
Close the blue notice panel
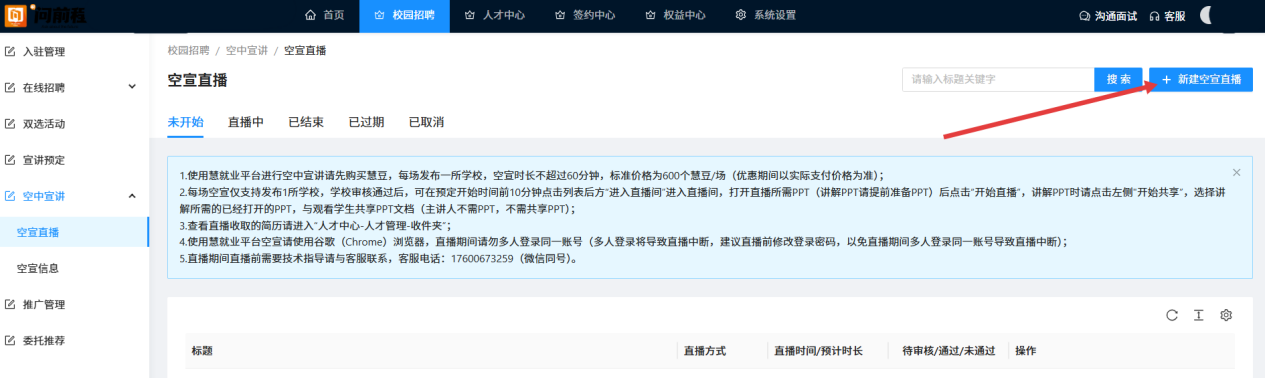pyautogui.click(x=1236, y=172)
